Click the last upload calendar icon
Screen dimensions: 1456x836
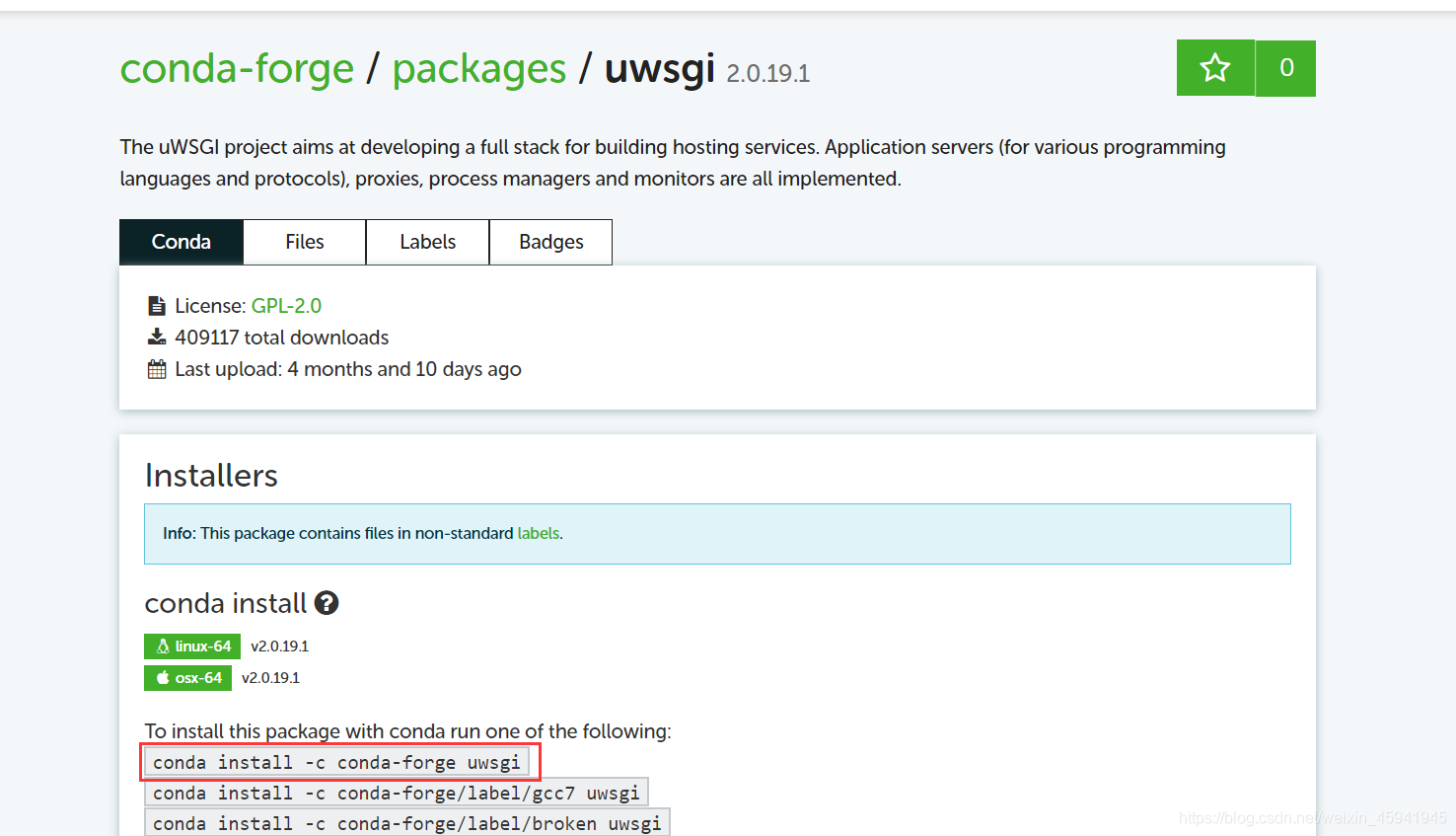click(157, 369)
